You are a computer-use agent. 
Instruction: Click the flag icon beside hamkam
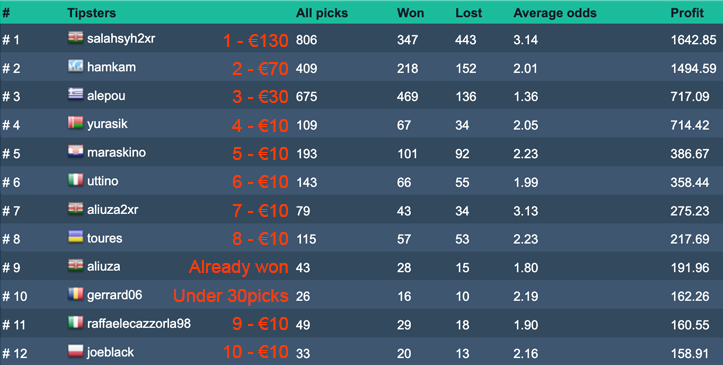(76, 66)
